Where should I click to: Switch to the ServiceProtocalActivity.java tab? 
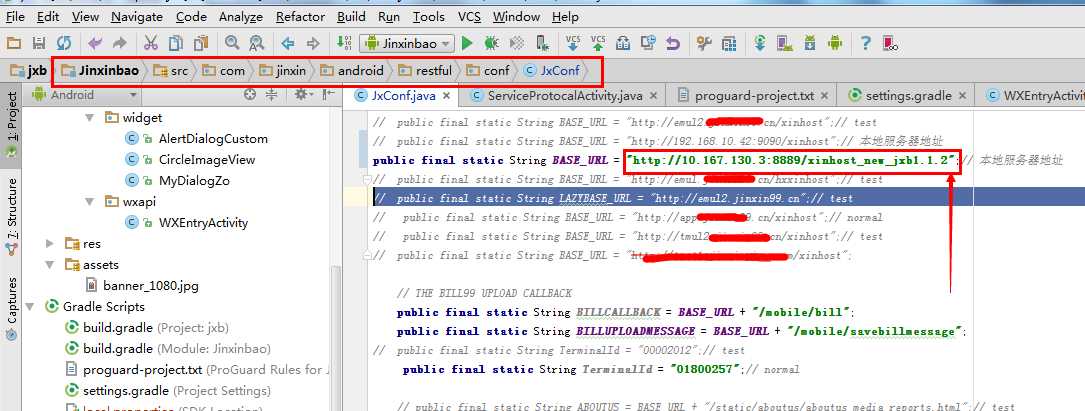(x=565, y=95)
